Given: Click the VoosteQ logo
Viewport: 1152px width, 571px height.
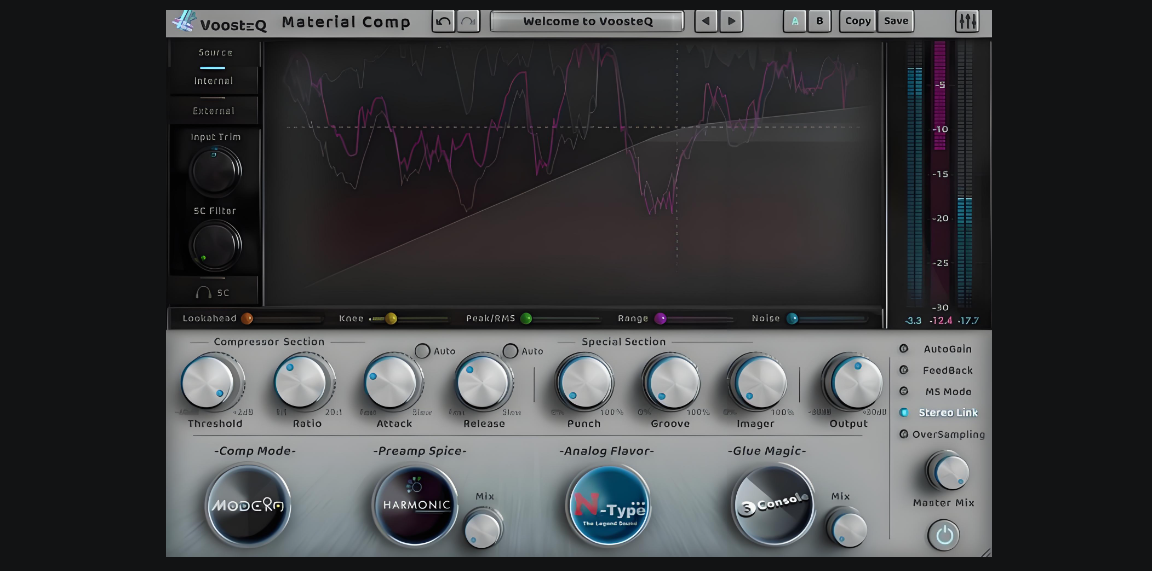Looking at the screenshot, I should [220, 22].
